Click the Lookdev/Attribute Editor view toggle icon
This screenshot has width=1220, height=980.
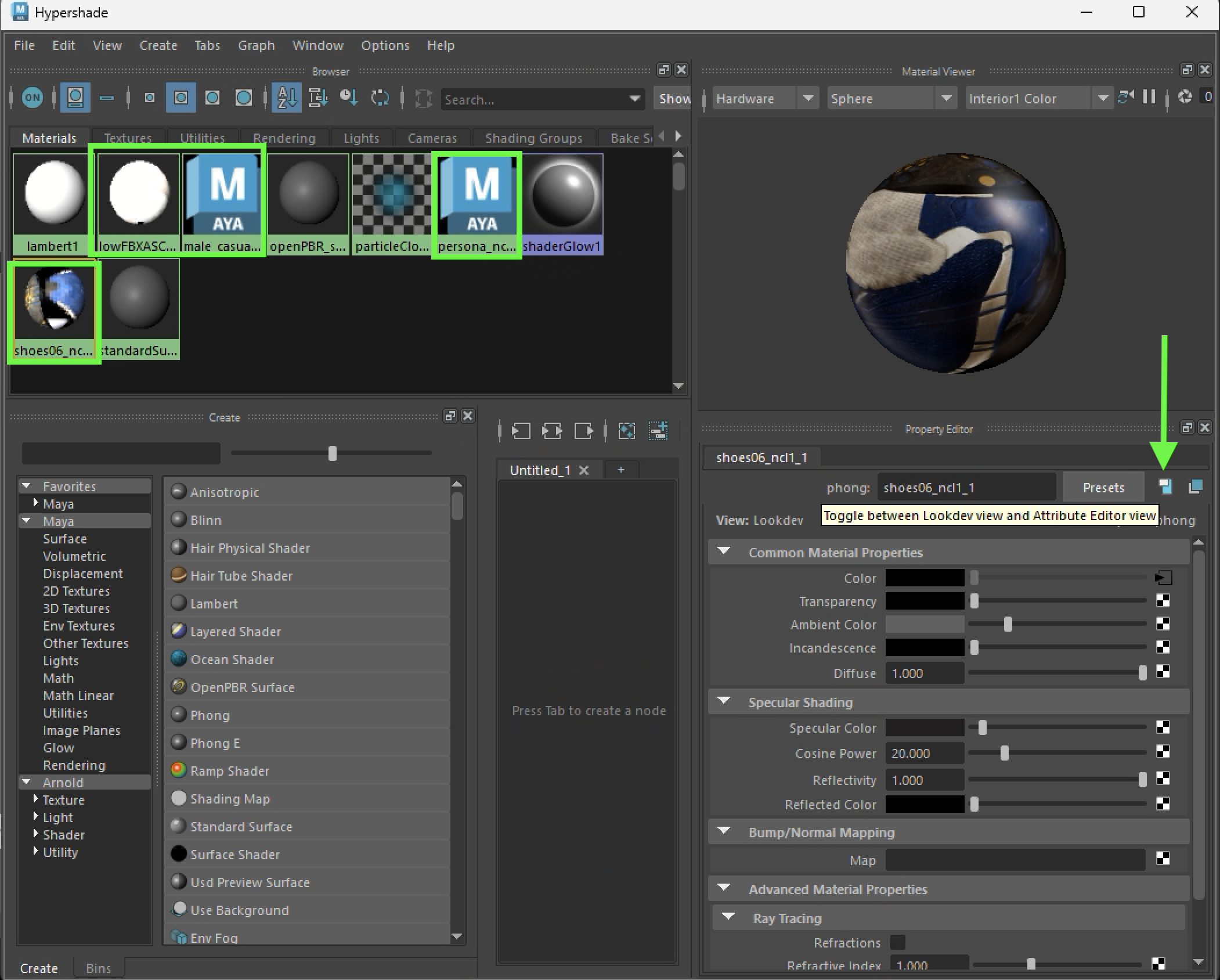pos(1165,487)
